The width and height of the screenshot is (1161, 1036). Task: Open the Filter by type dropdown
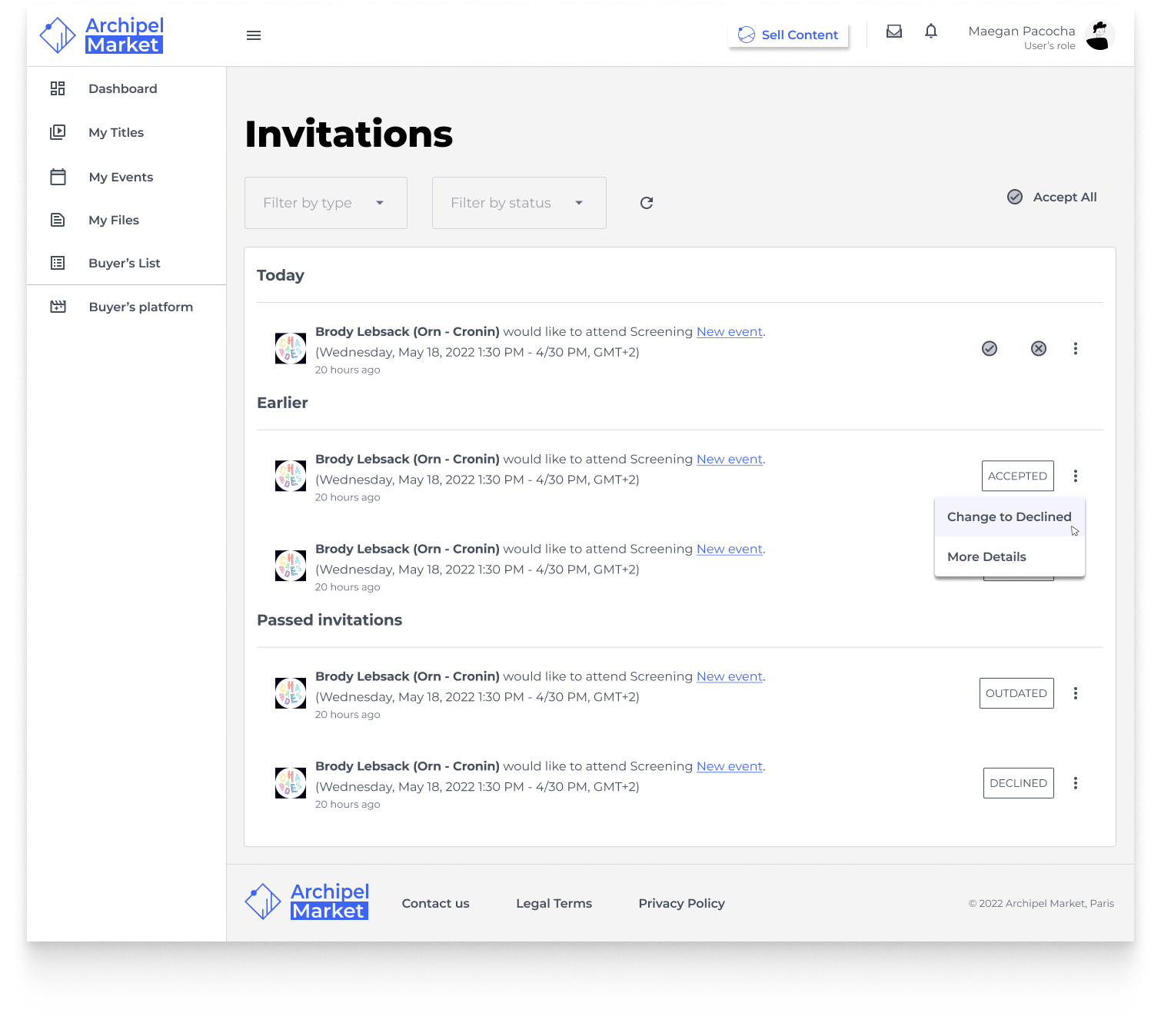coord(325,203)
